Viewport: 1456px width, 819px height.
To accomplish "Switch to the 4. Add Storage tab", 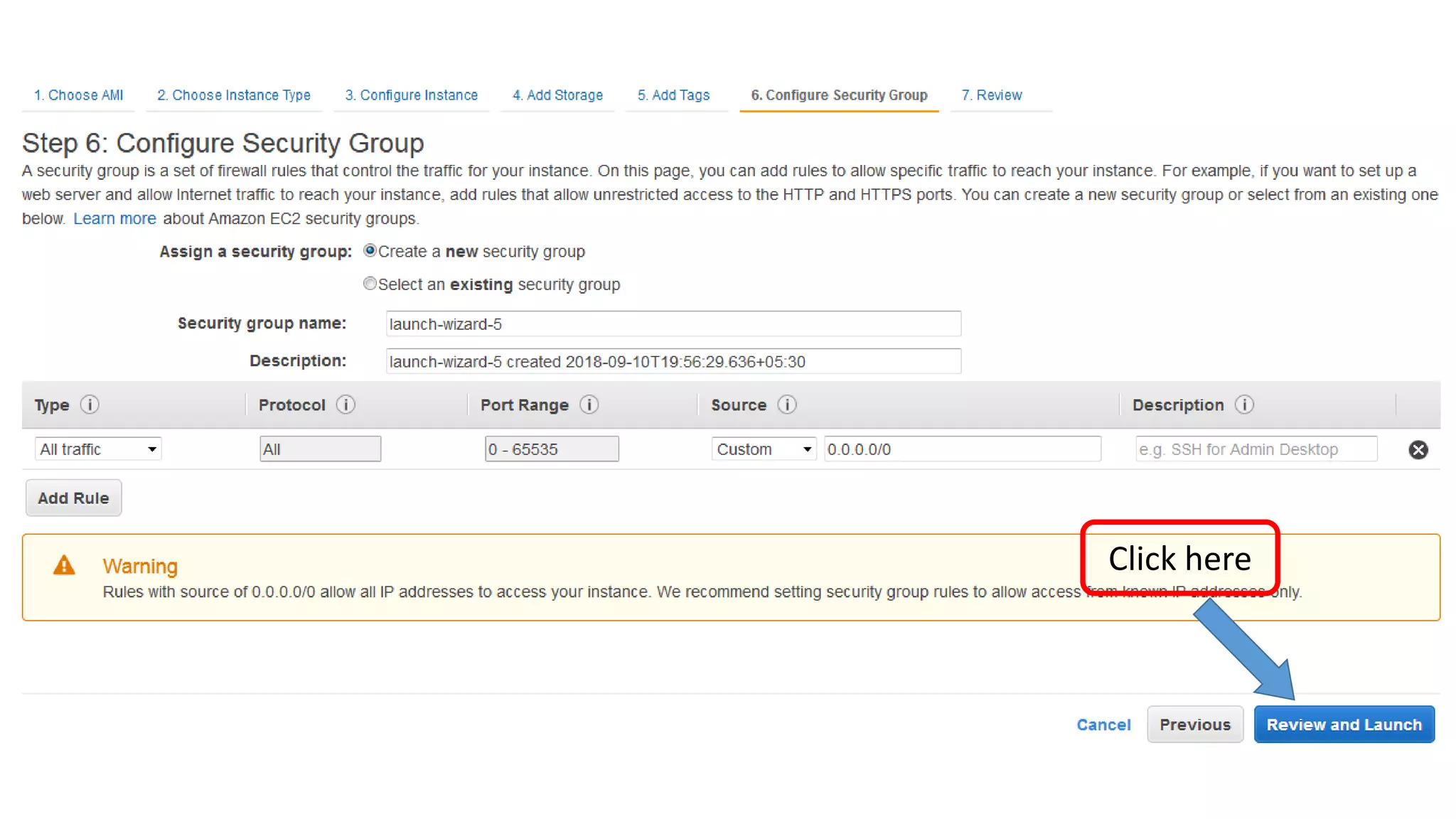I will coord(557,95).
